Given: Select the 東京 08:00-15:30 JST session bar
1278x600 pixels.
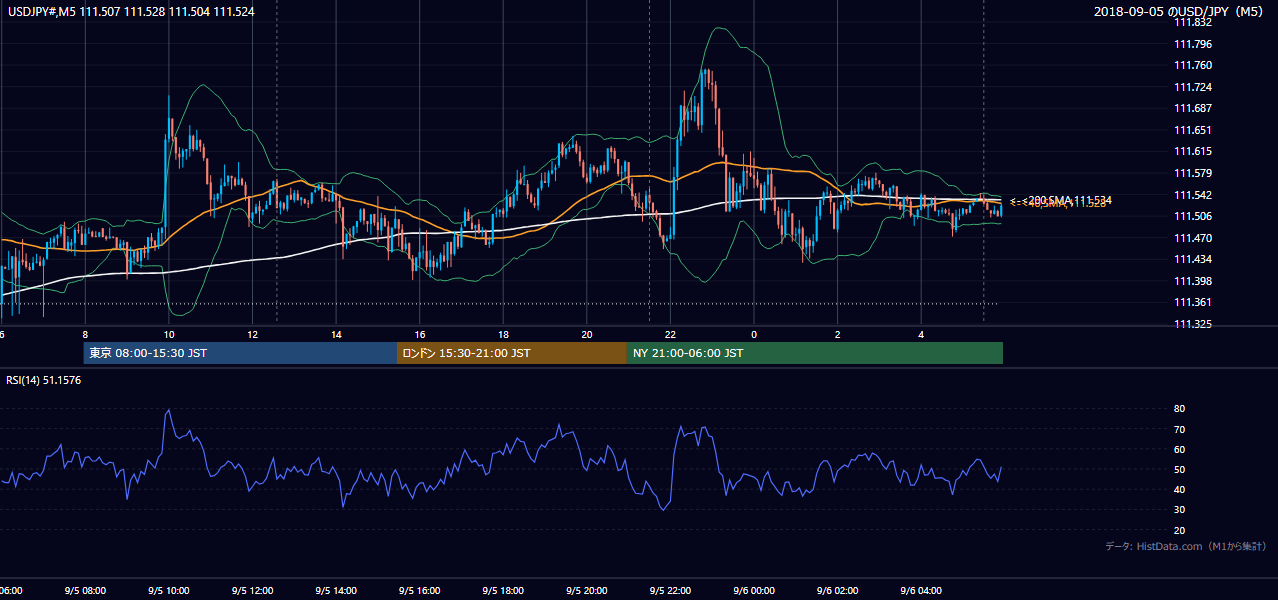Looking at the screenshot, I should pos(240,353).
